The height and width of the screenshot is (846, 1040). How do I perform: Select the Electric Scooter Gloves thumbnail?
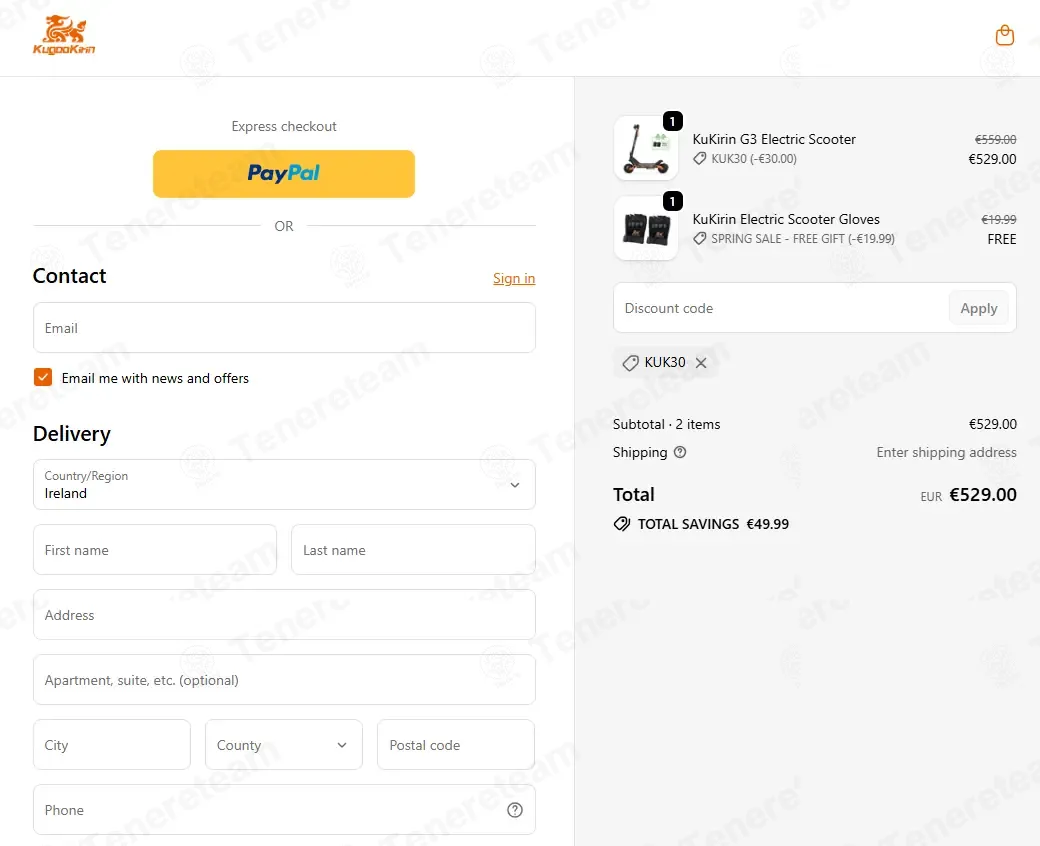coord(645,229)
